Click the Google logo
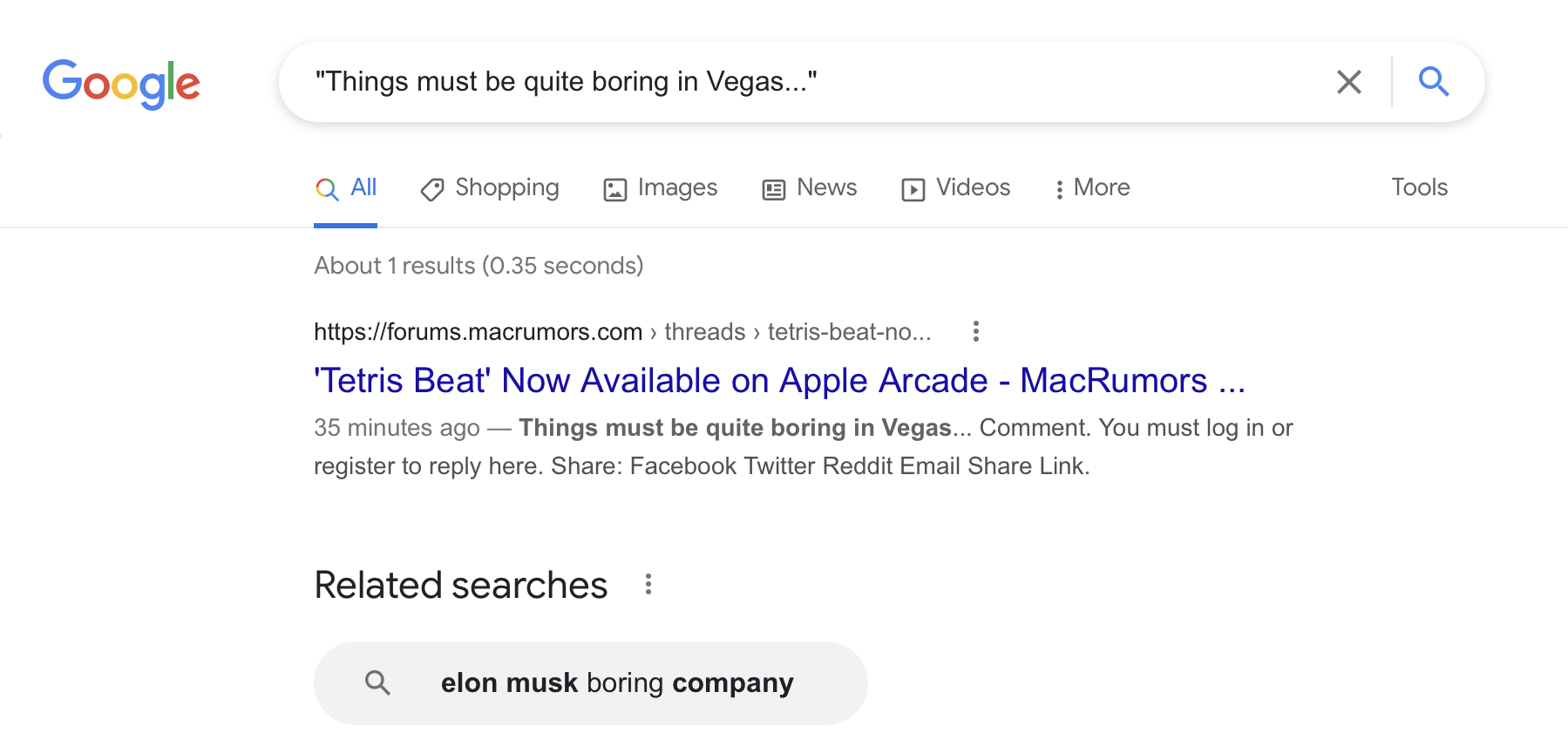This screenshot has height=753, width=1568. pos(121,84)
